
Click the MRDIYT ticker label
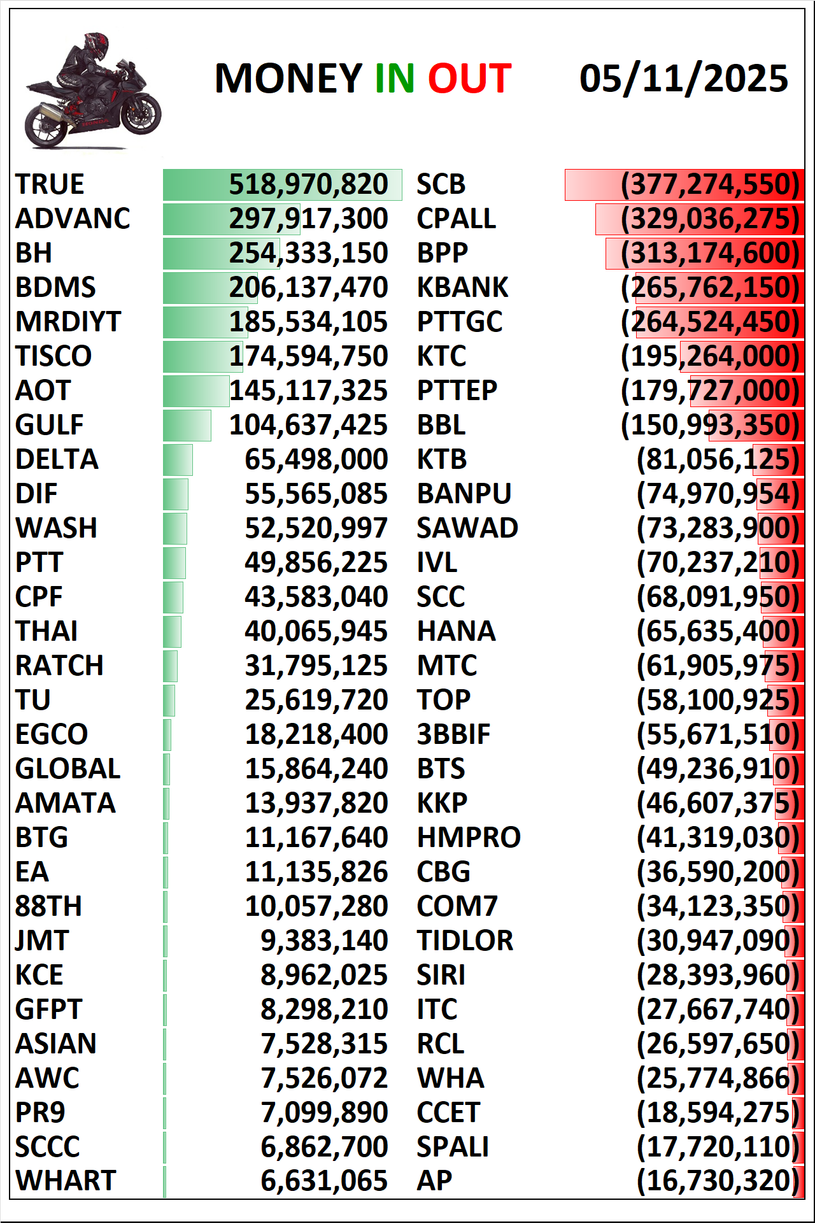tap(68, 322)
